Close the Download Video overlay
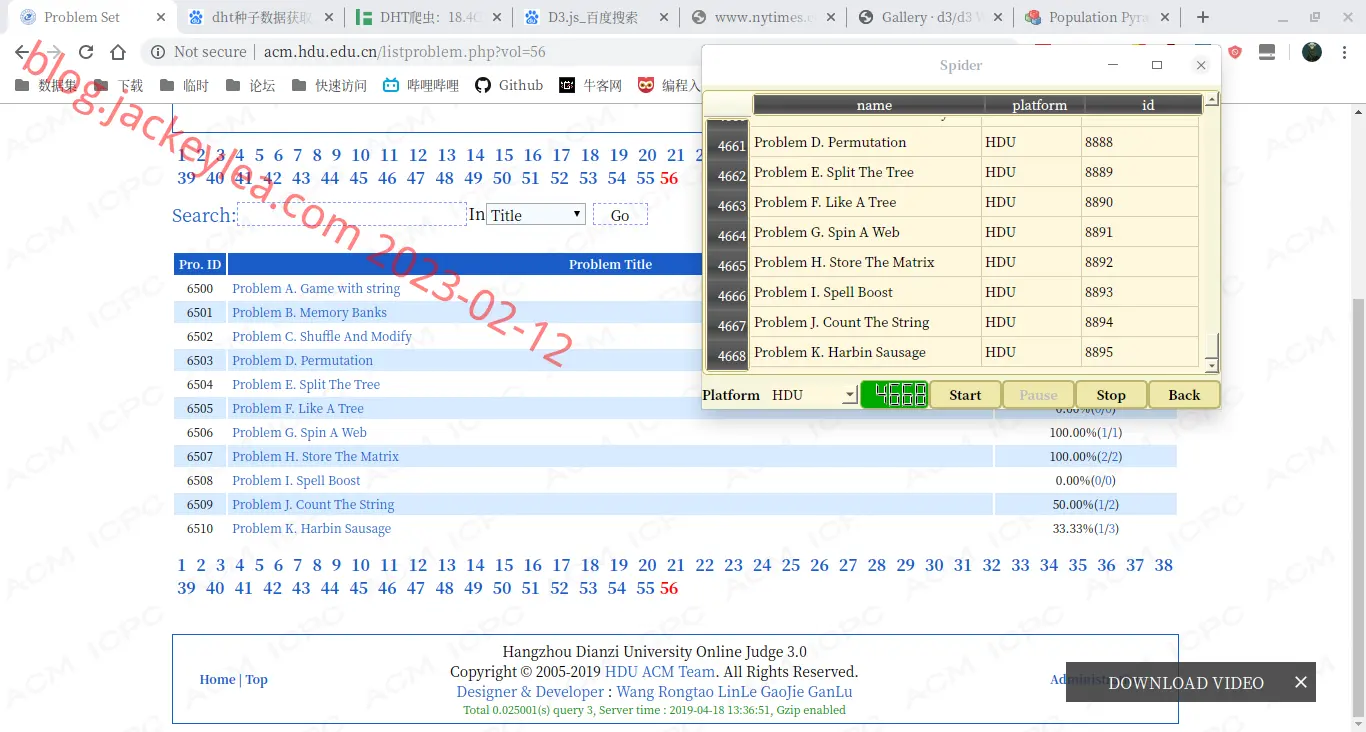1366x732 pixels. (1300, 682)
